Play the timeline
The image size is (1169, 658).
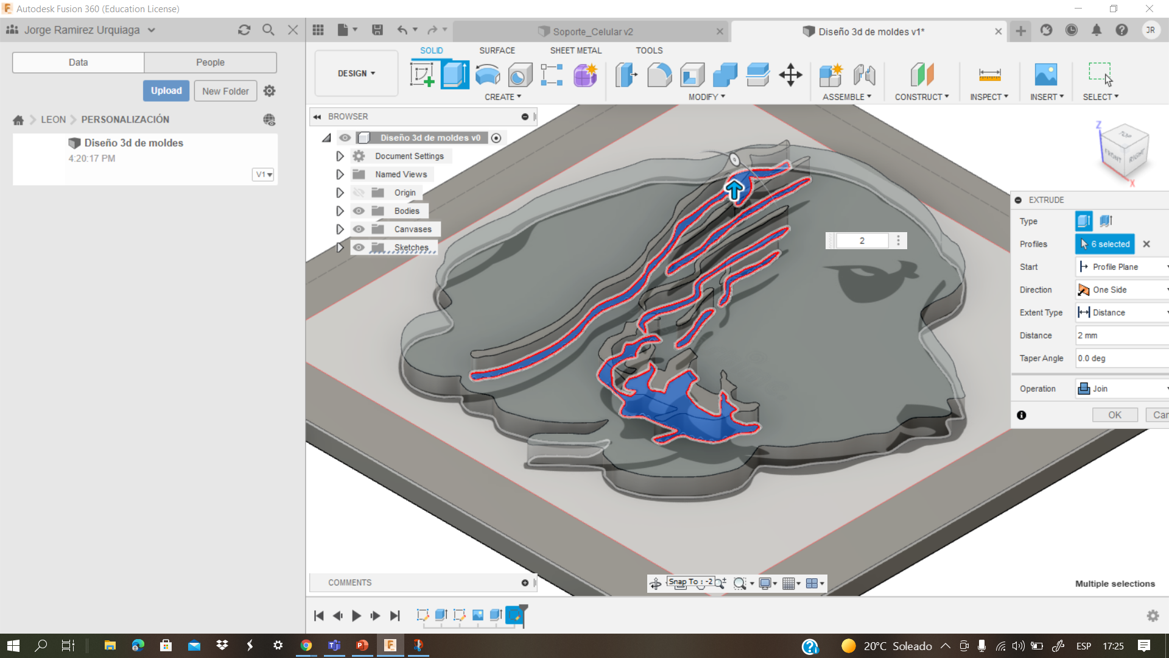(x=356, y=616)
